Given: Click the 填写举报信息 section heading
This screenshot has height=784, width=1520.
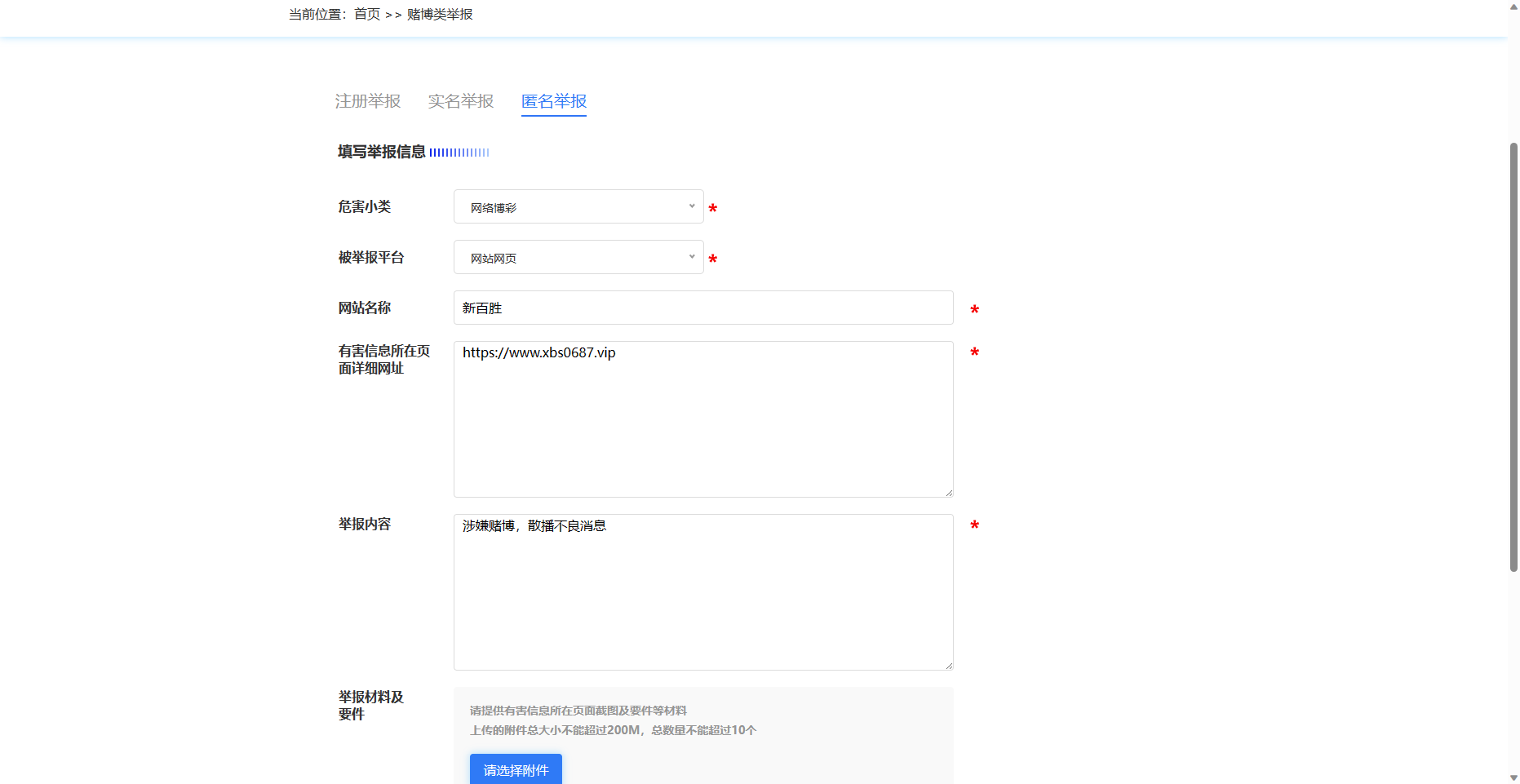Looking at the screenshot, I should pos(381,152).
